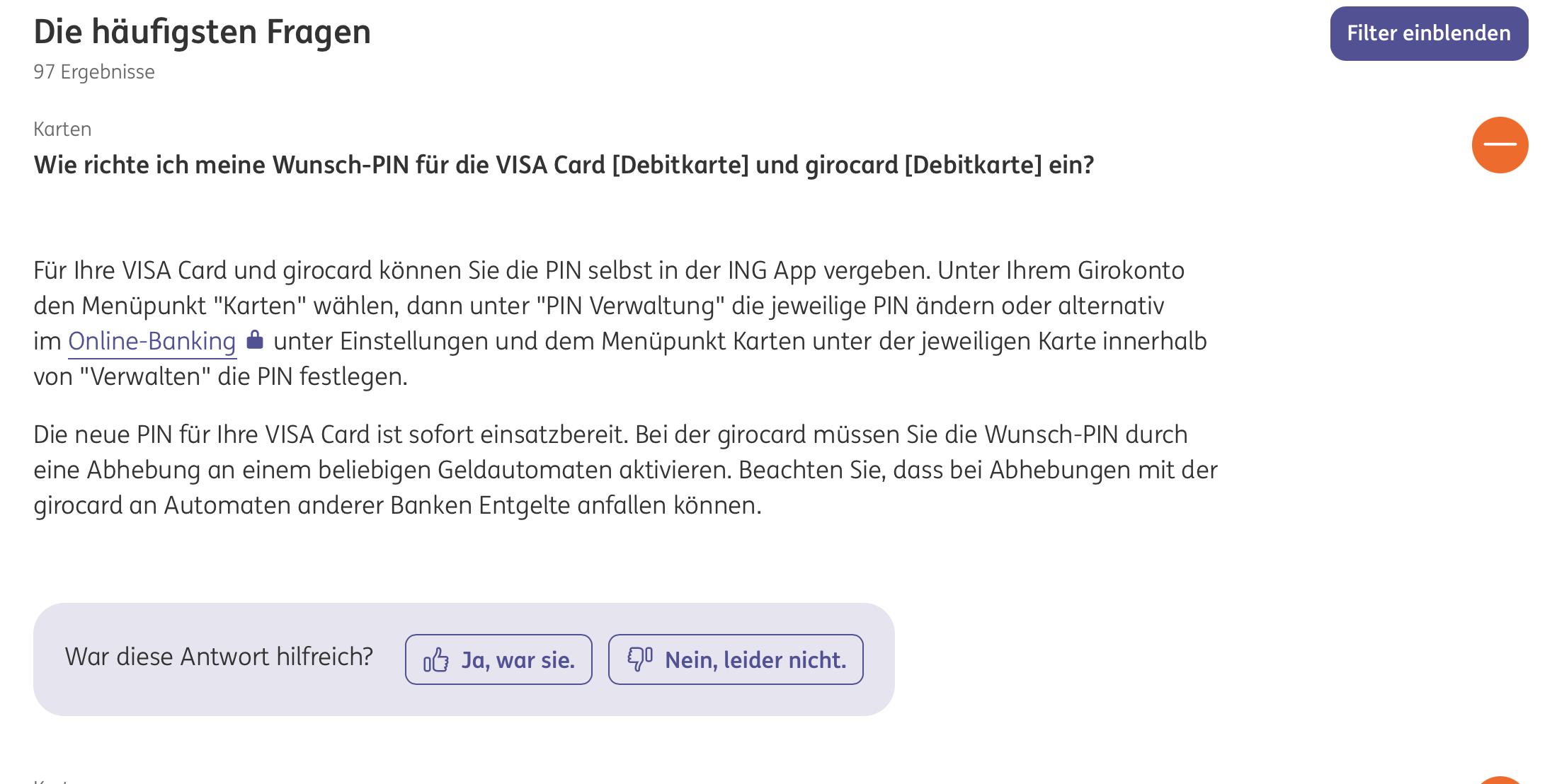Image resolution: width=1552 pixels, height=784 pixels.
Task: Click the thumbs-up icon
Action: [436, 660]
